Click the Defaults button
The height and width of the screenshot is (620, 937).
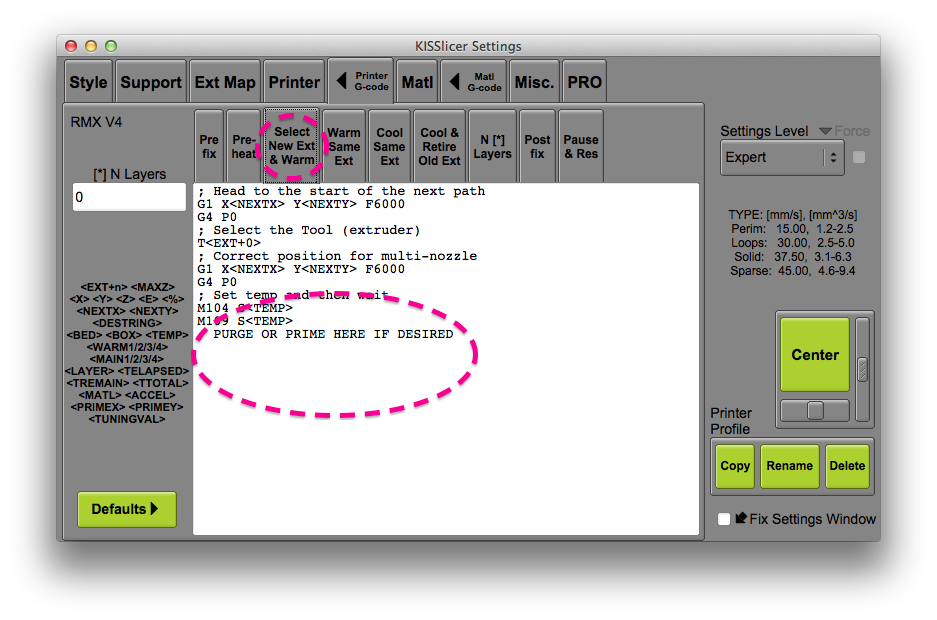click(127, 509)
